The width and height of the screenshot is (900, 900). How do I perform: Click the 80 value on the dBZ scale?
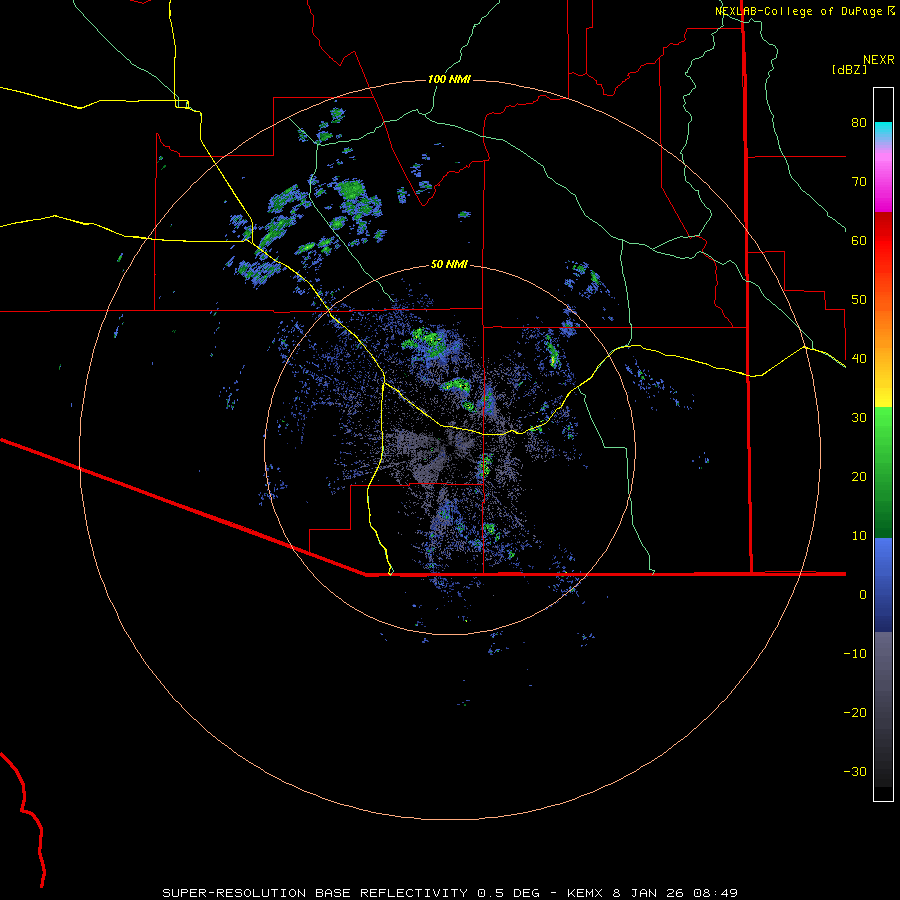pyautogui.click(x=859, y=123)
